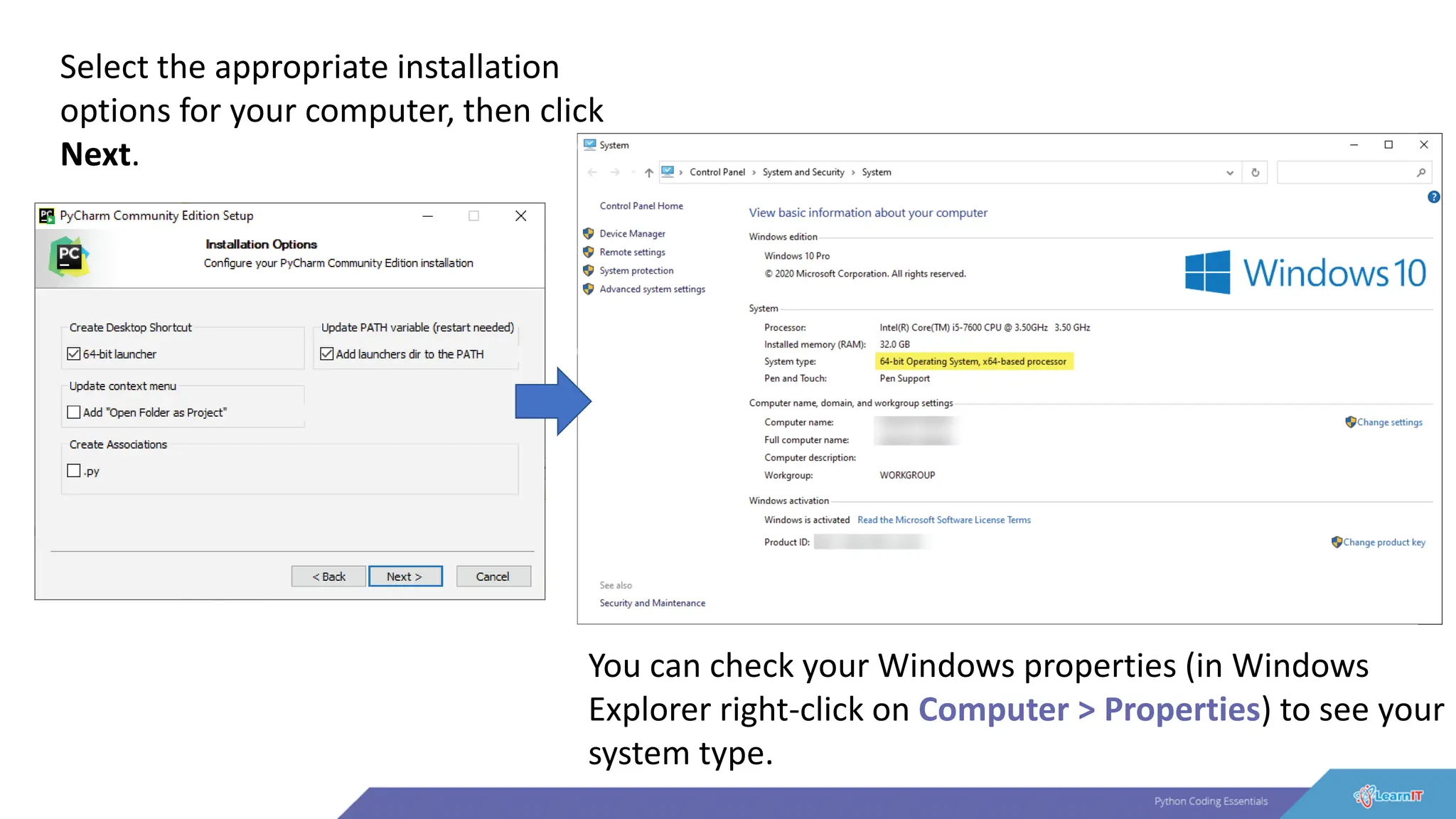Viewport: 1456px width, 819px height.
Task: Click the large PyCharm PC logo
Action: coord(69,257)
